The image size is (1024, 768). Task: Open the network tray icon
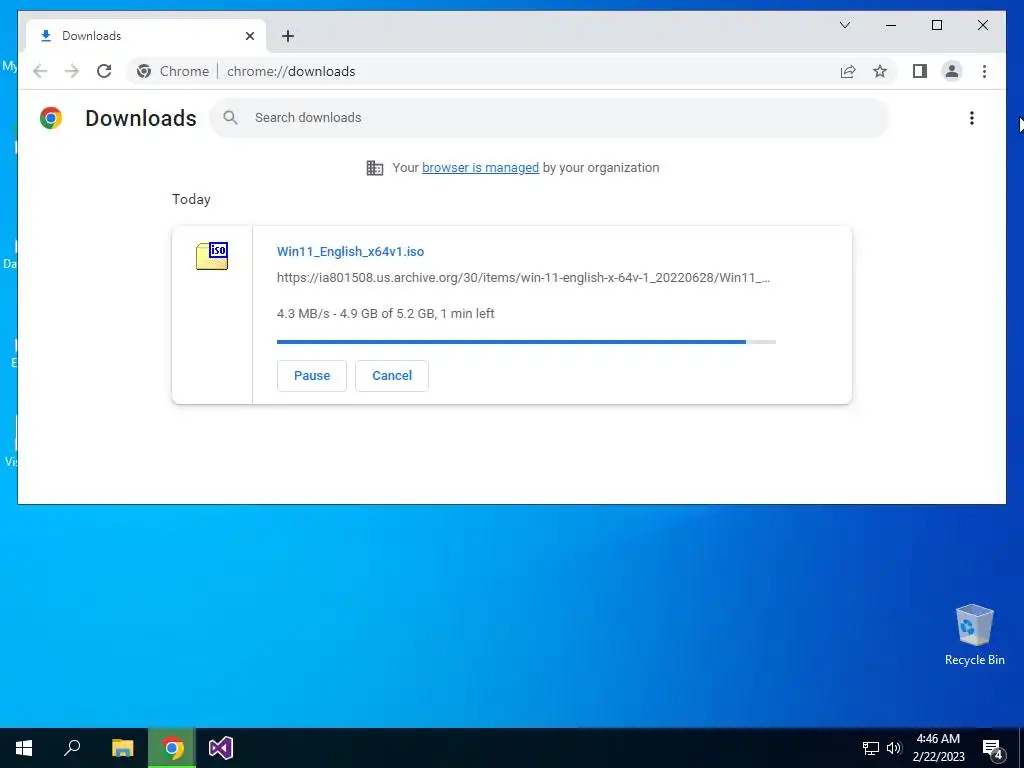click(x=871, y=748)
